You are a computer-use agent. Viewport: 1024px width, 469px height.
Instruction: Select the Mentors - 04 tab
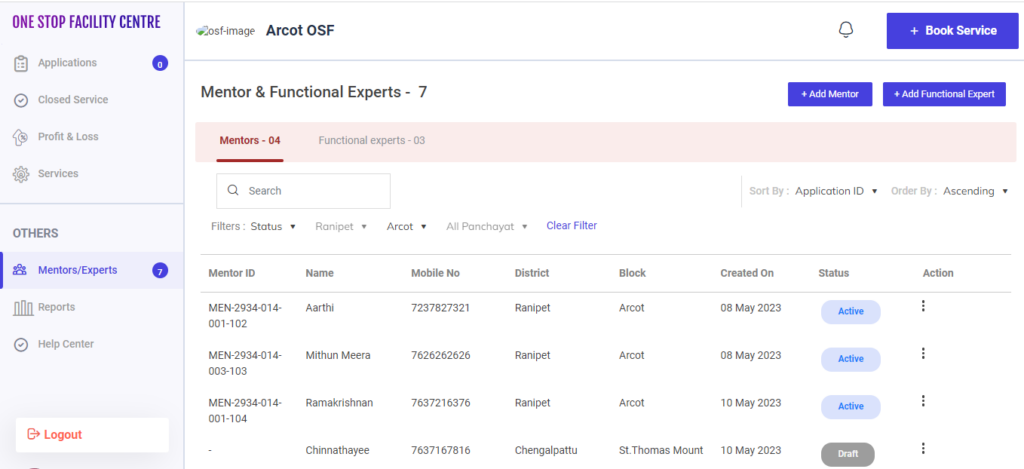pyautogui.click(x=249, y=141)
